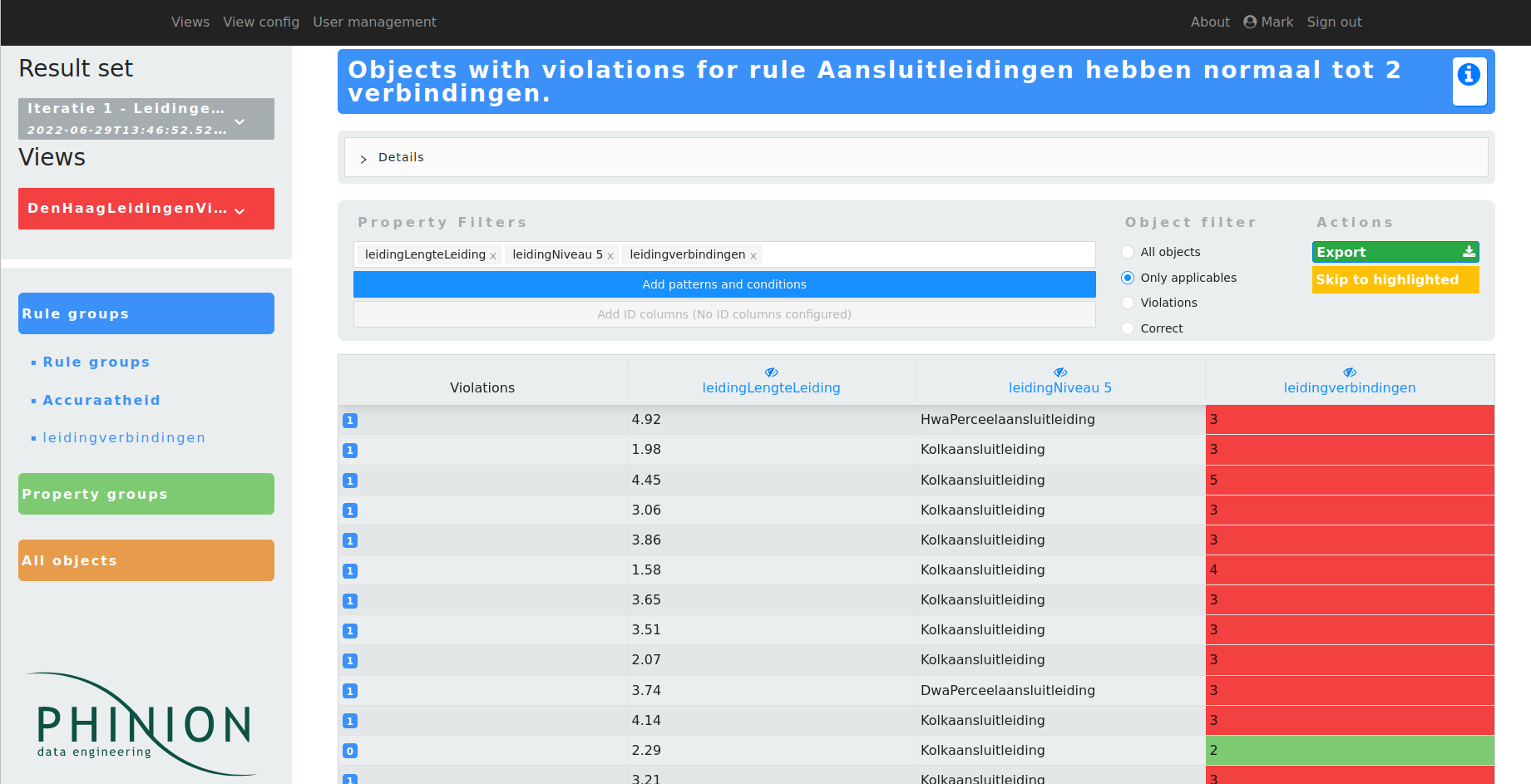Image resolution: width=1531 pixels, height=784 pixels.
Task: Click the Mark user name
Action: tap(1277, 22)
